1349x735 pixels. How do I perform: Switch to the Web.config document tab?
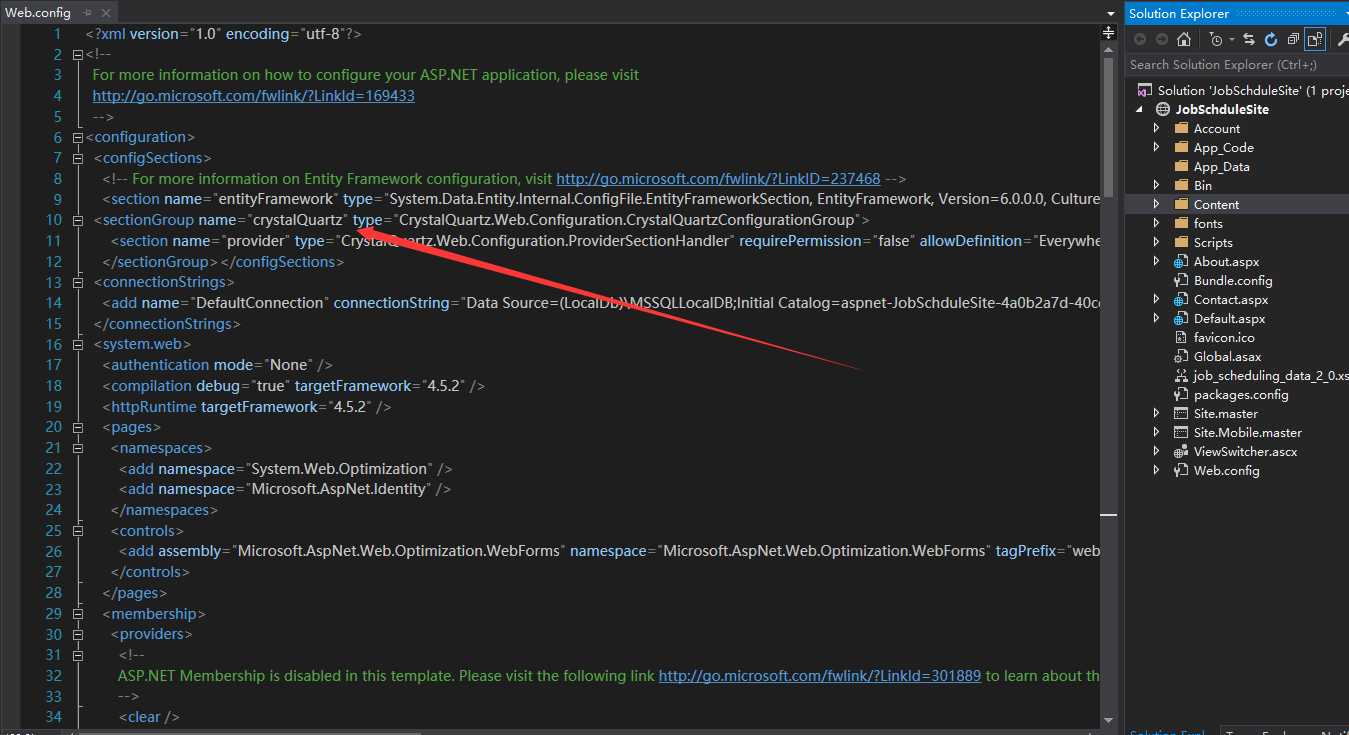click(38, 12)
